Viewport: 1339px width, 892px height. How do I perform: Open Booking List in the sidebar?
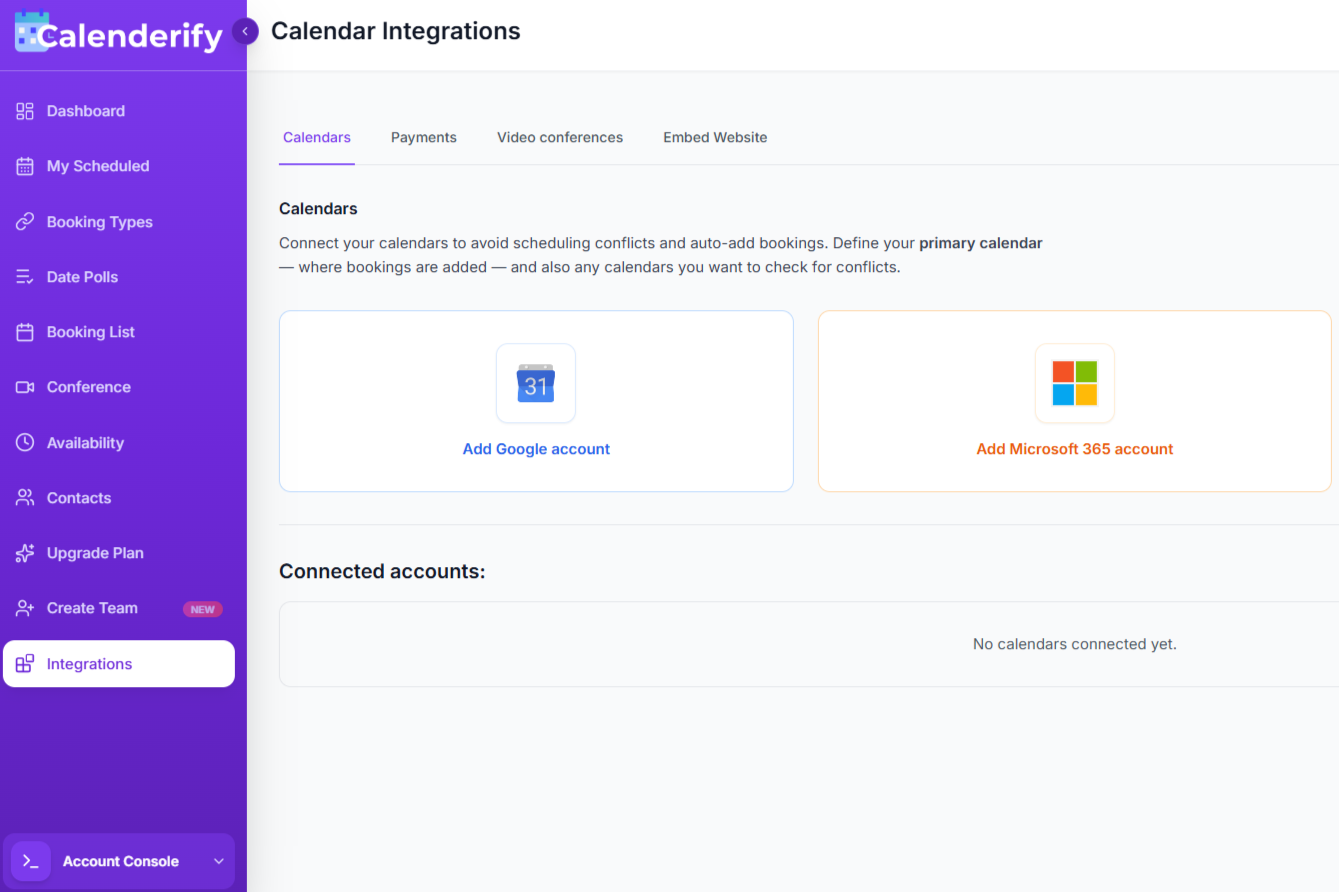(x=90, y=331)
